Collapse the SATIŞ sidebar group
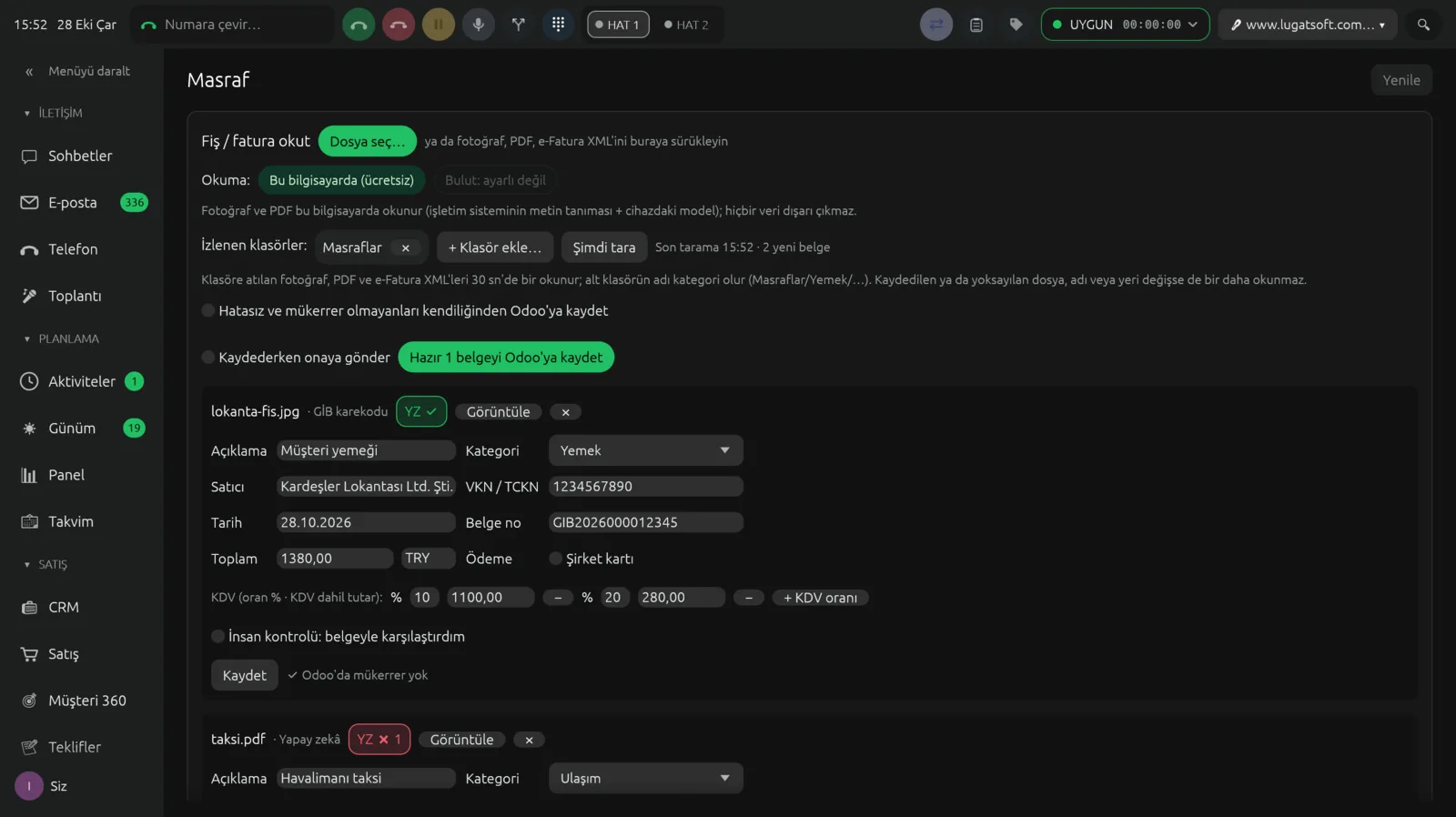The image size is (1456, 817). tap(45, 564)
